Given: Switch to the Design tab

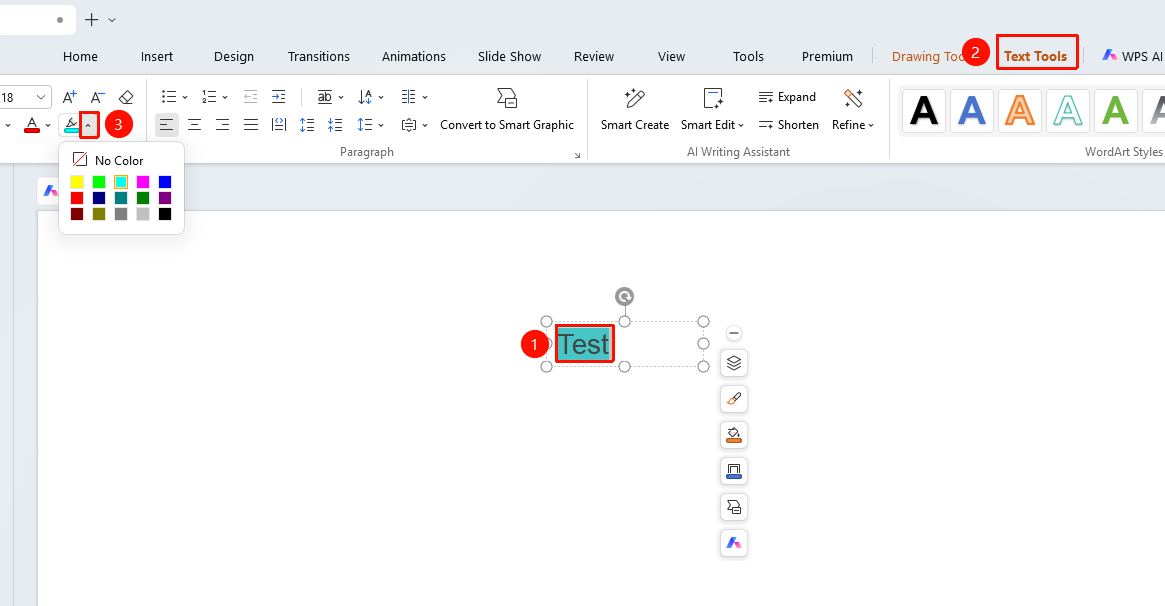Looking at the screenshot, I should (234, 56).
